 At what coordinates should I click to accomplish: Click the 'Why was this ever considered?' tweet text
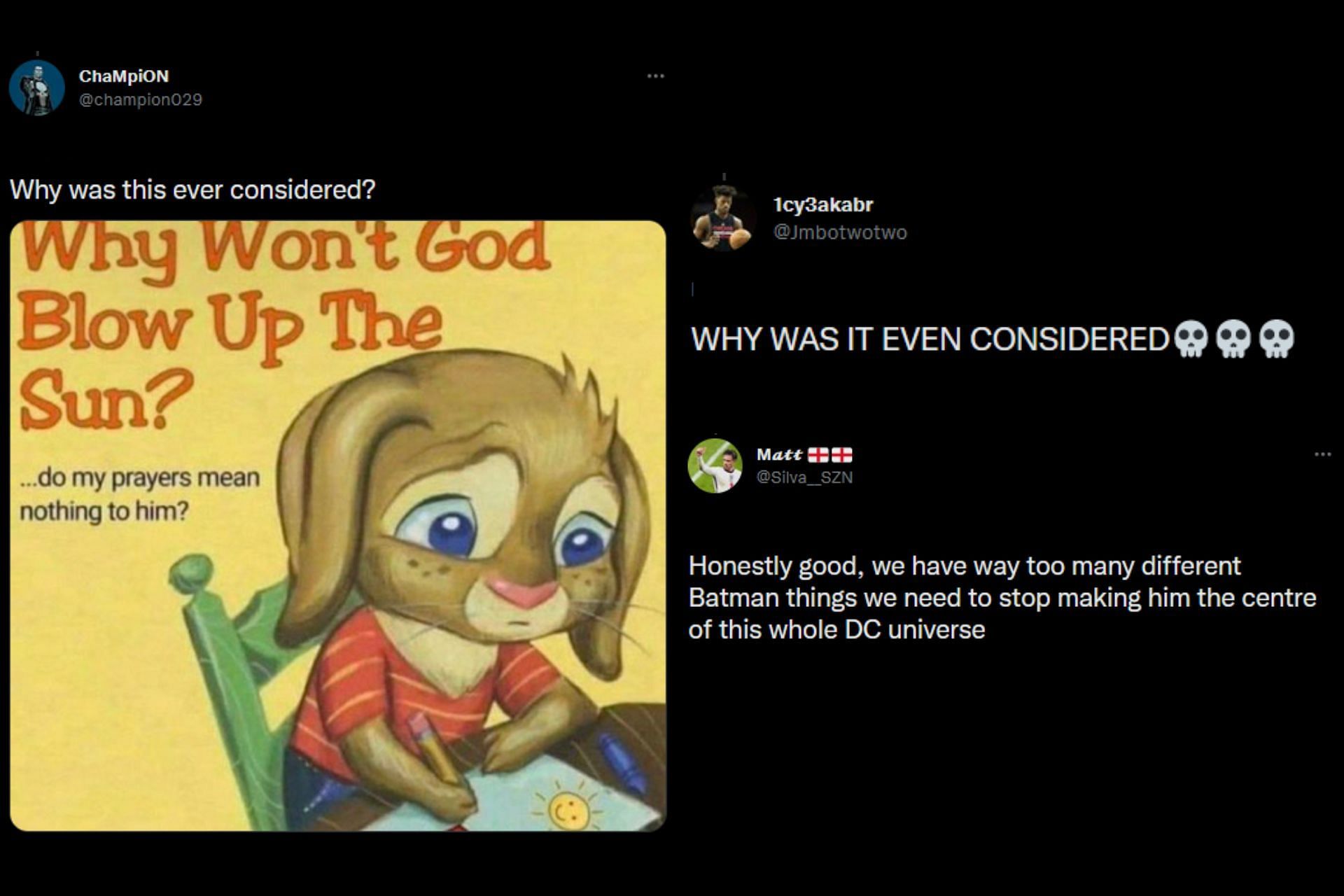click(x=192, y=190)
